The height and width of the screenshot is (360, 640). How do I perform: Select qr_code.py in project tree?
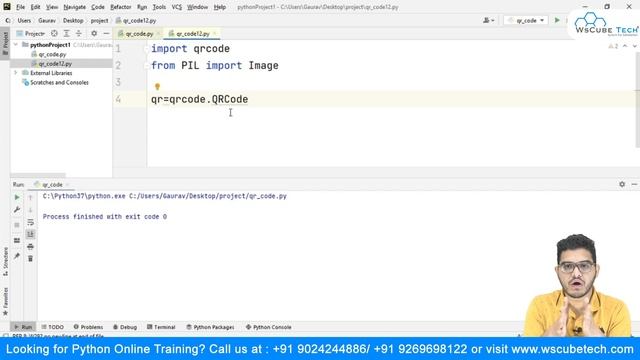click(49, 54)
